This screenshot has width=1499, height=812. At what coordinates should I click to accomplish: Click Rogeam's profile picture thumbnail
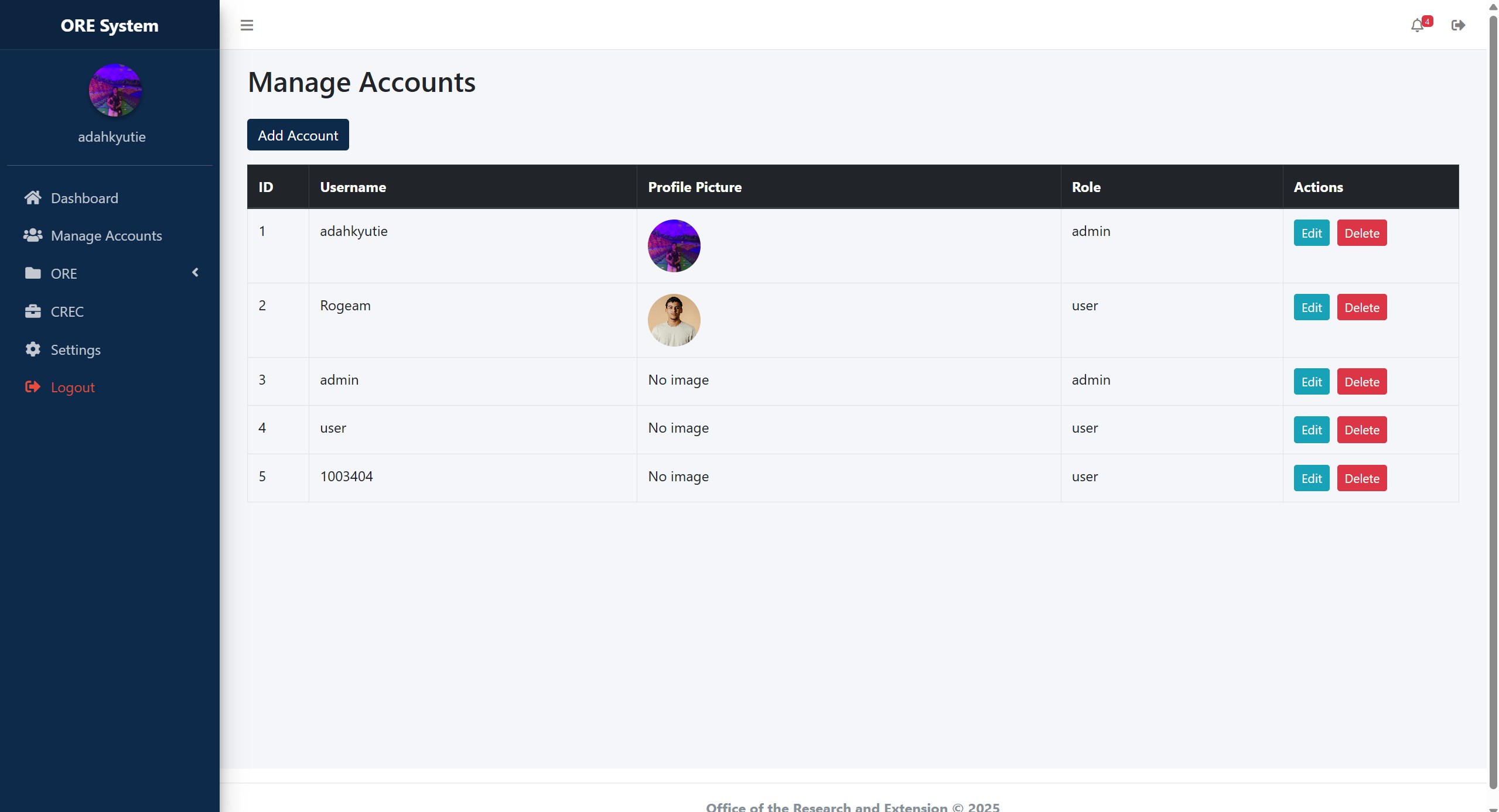coord(674,320)
